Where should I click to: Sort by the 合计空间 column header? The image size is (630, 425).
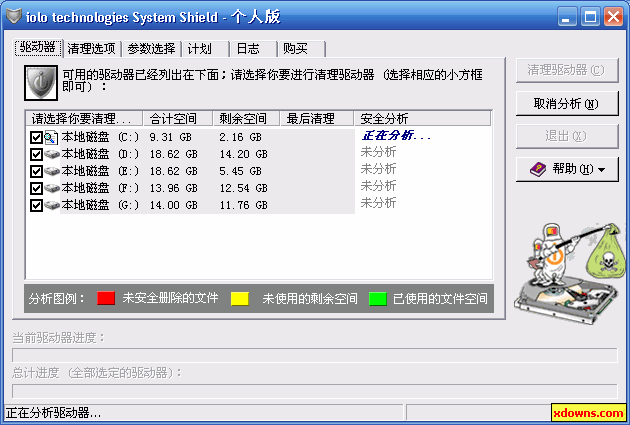[x=178, y=119]
